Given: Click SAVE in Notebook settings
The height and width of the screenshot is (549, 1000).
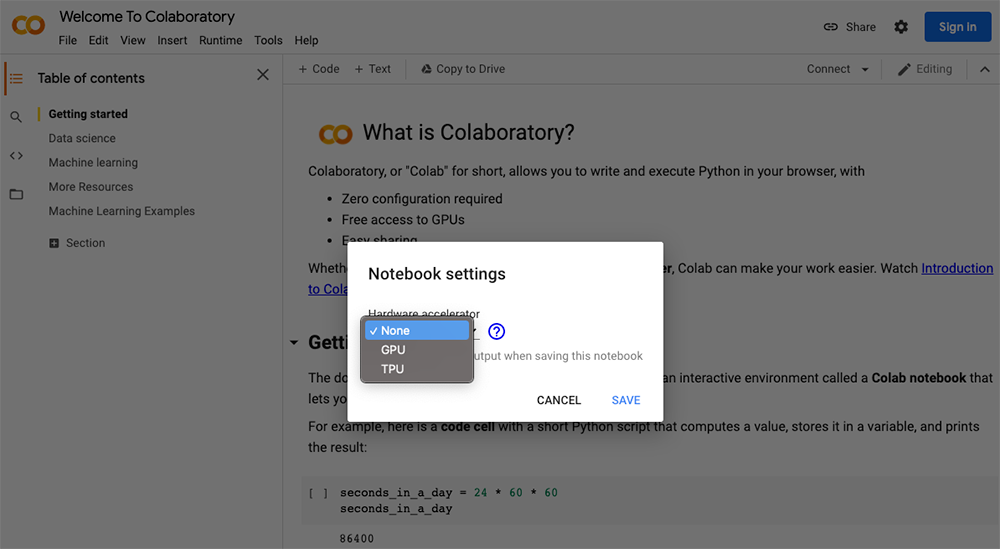Looking at the screenshot, I should tap(626, 400).
